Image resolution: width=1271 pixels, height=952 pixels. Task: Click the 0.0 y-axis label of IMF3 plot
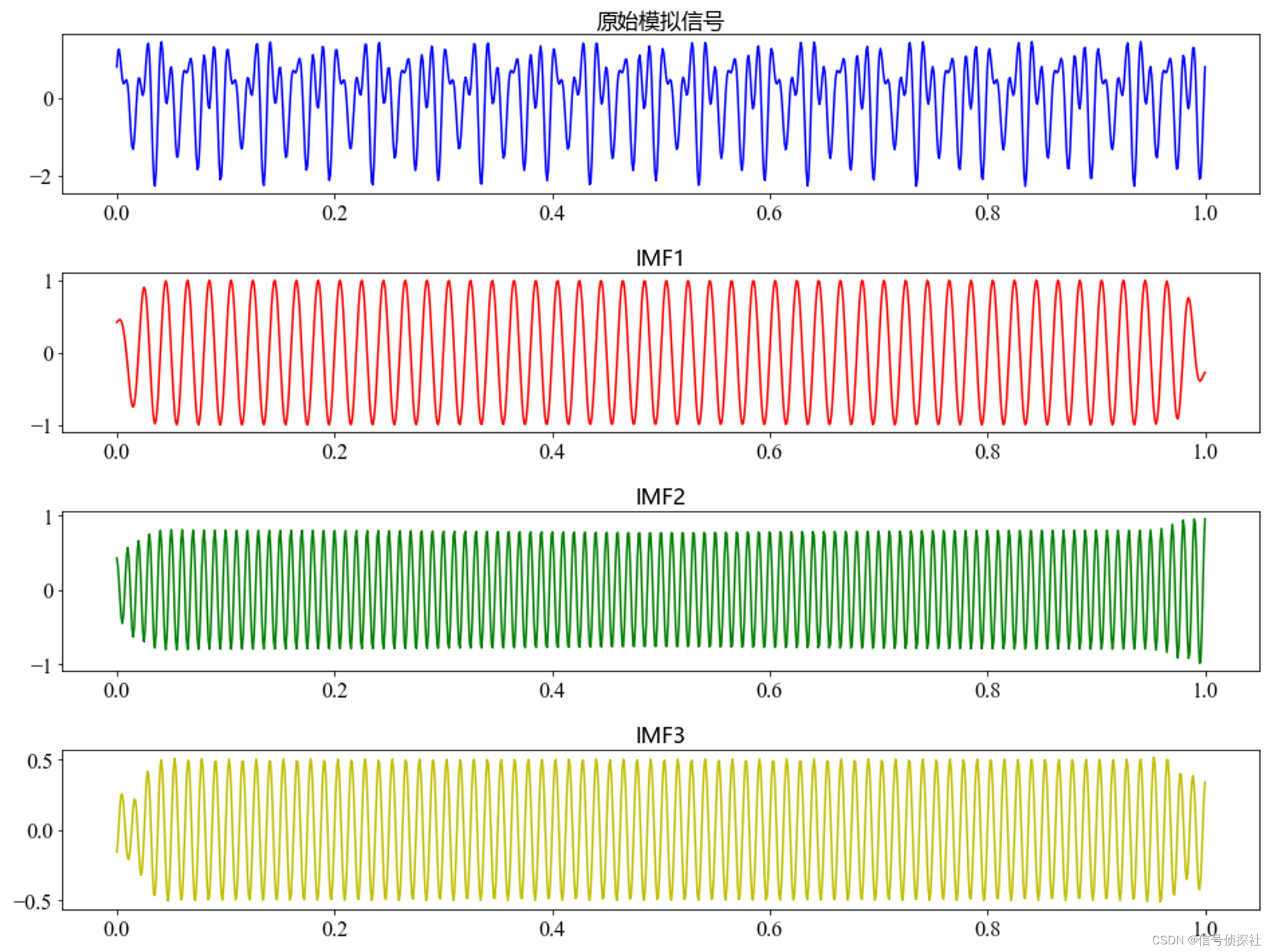39,831
